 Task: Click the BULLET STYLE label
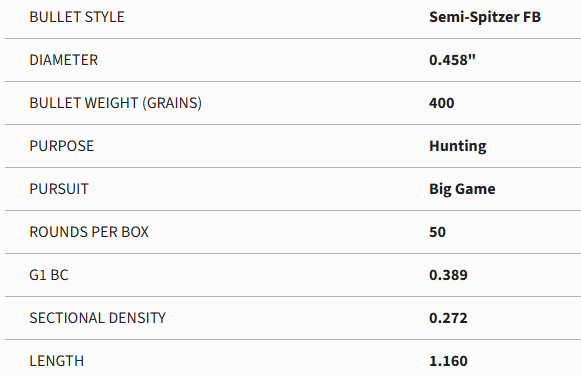pyautogui.click(x=77, y=17)
